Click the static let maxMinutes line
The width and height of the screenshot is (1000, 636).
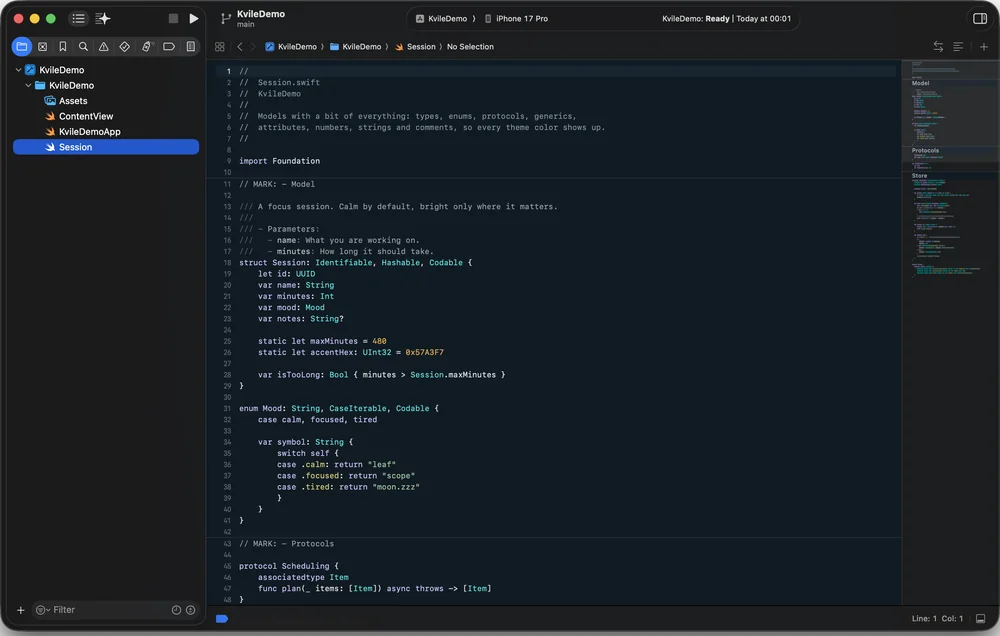(x=322, y=341)
